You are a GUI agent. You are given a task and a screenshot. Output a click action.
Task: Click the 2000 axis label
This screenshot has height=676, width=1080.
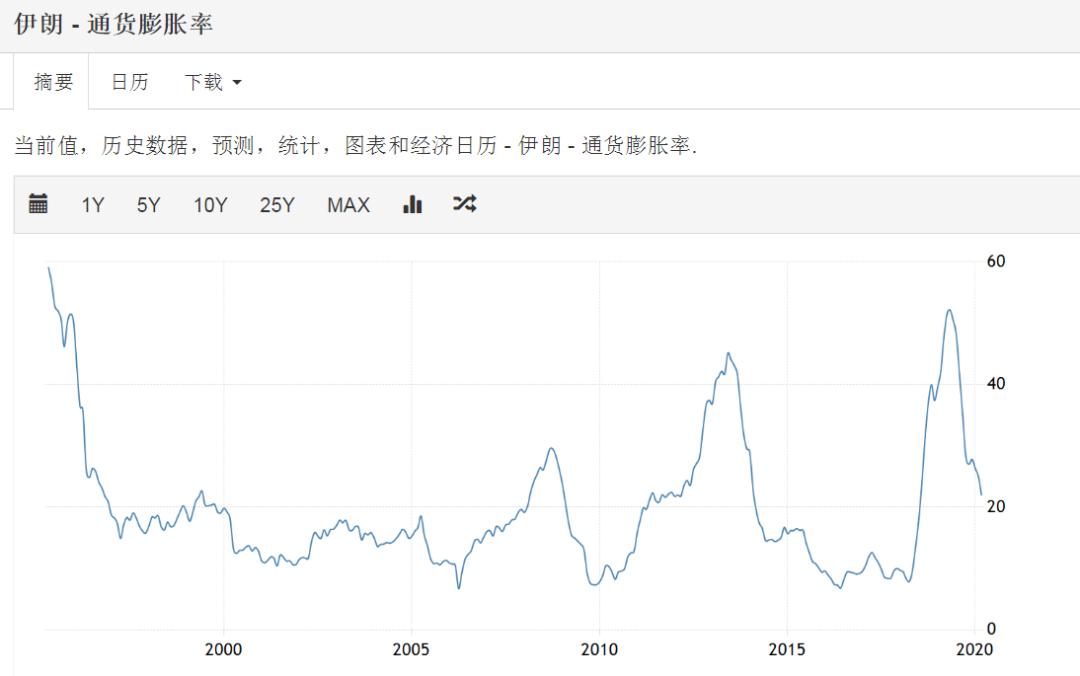(225, 648)
